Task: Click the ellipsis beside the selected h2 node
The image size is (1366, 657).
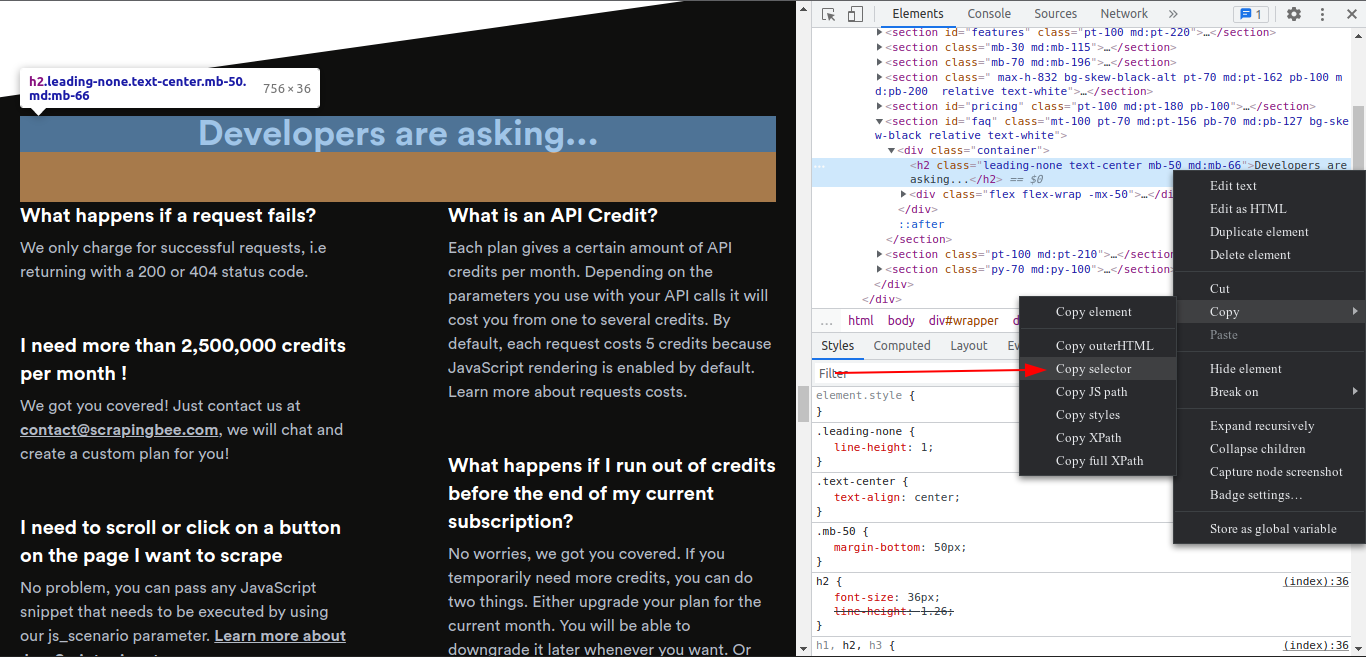Action: [x=820, y=166]
